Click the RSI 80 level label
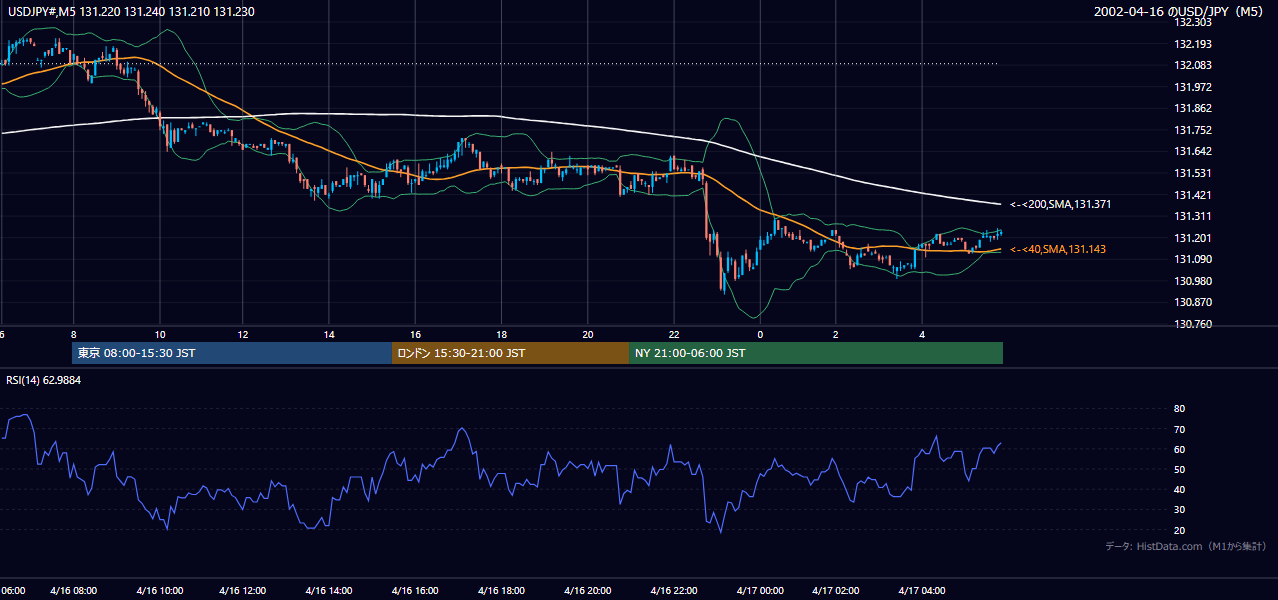This screenshot has width=1278, height=600. (x=1179, y=409)
